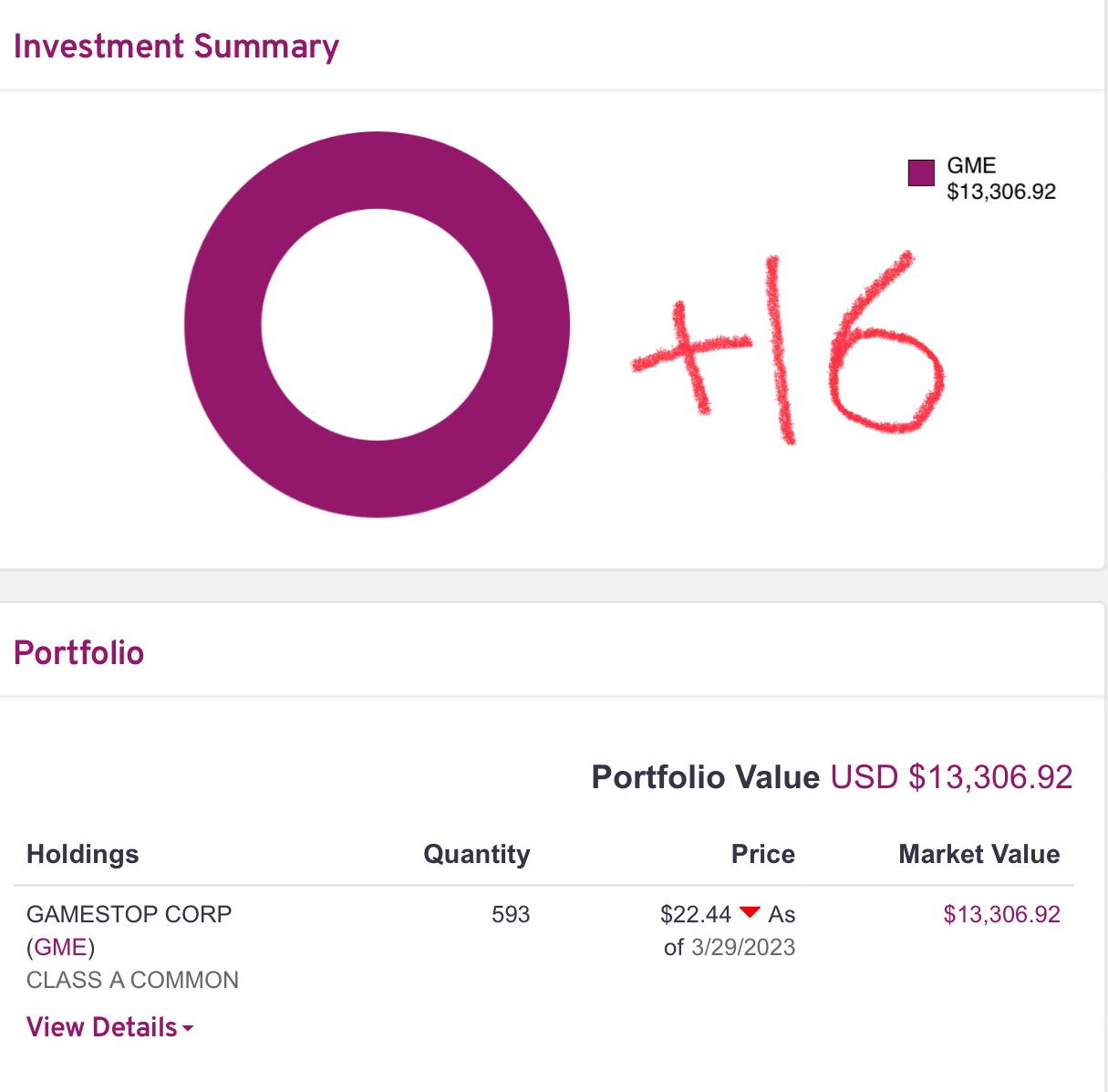Click the purple GME legend color square
Image resolution: width=1108 pixels, height=1092 pixels.
pyautogui.click(x=921, y=172)
